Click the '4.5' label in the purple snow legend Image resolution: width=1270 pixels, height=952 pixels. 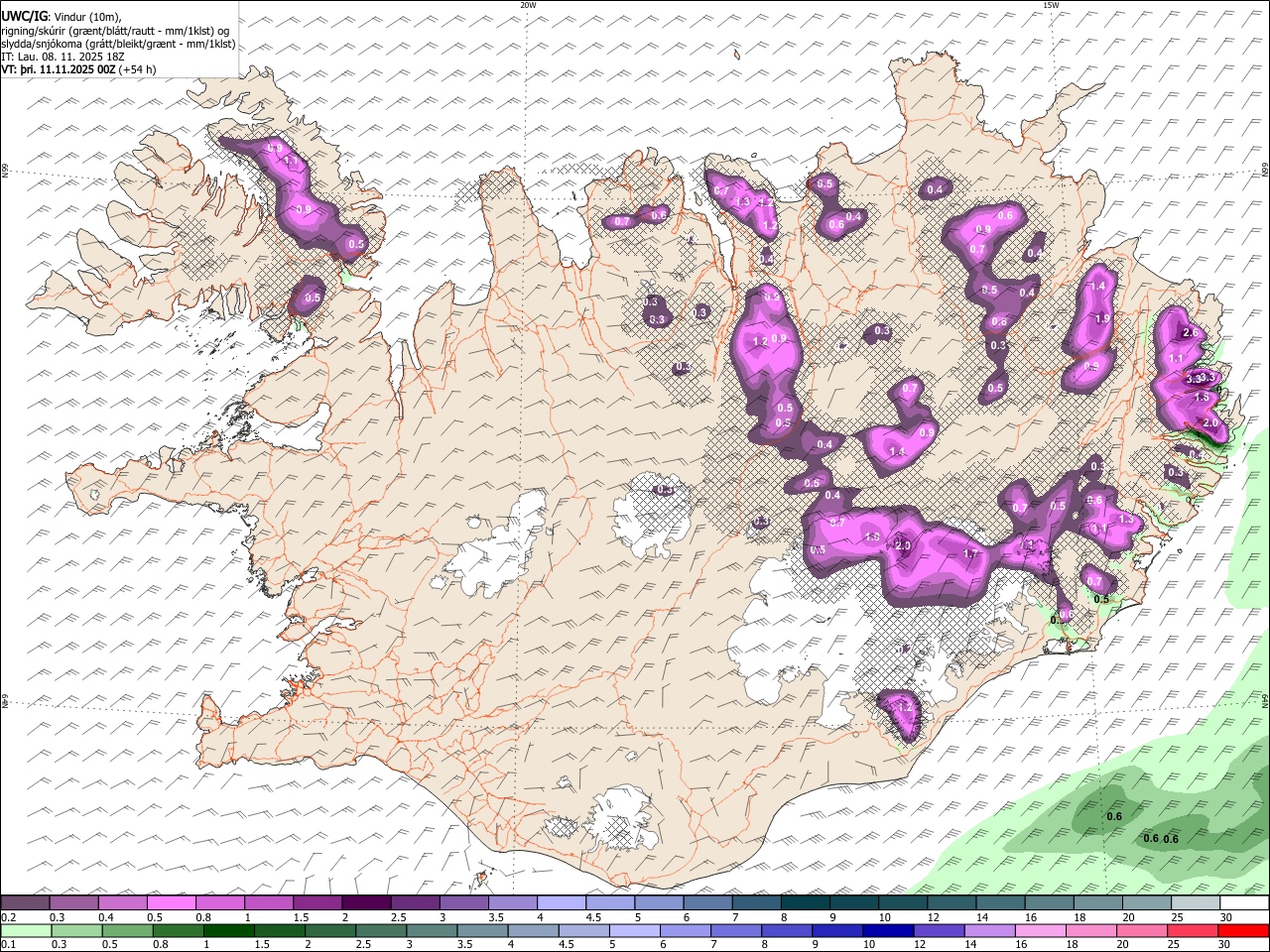tap(593, 917)
